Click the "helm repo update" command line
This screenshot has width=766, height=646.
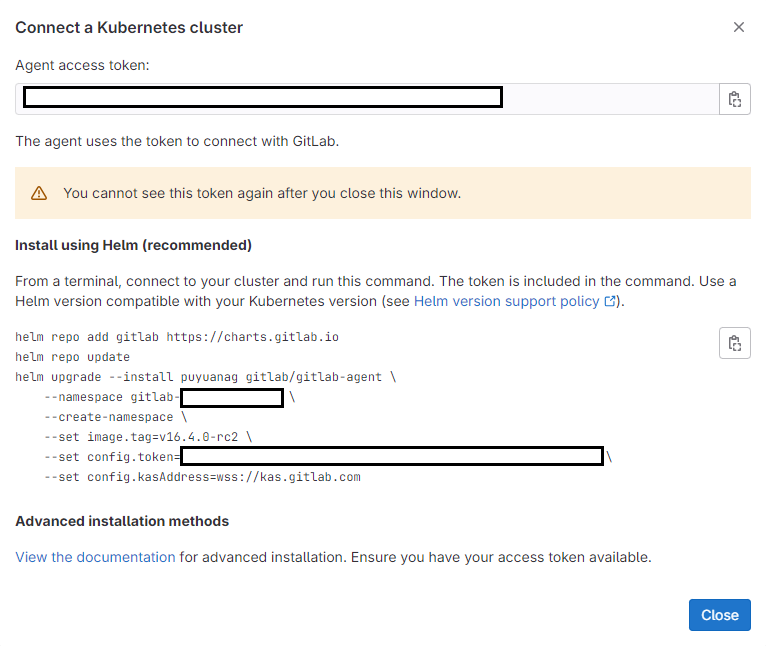[72, 357]
